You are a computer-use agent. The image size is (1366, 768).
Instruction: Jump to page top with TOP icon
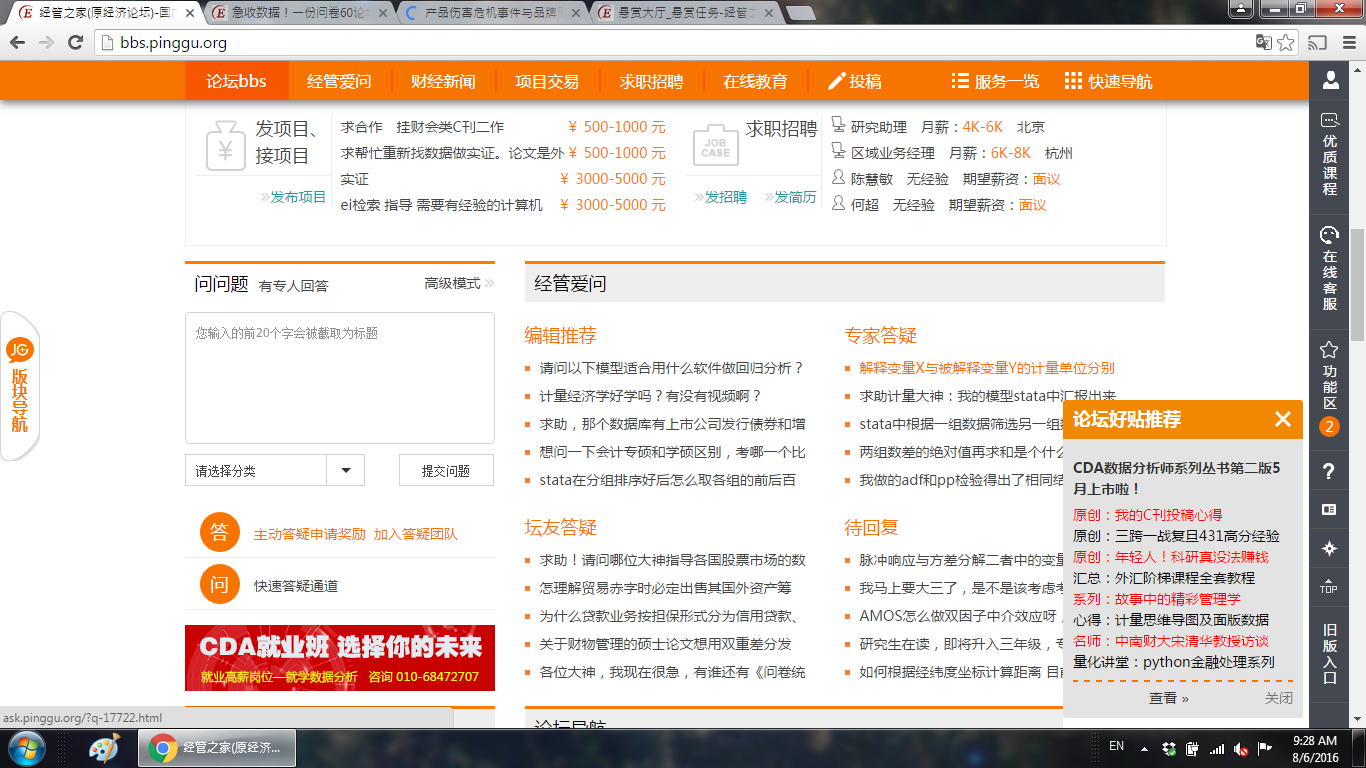(1329, 587)
